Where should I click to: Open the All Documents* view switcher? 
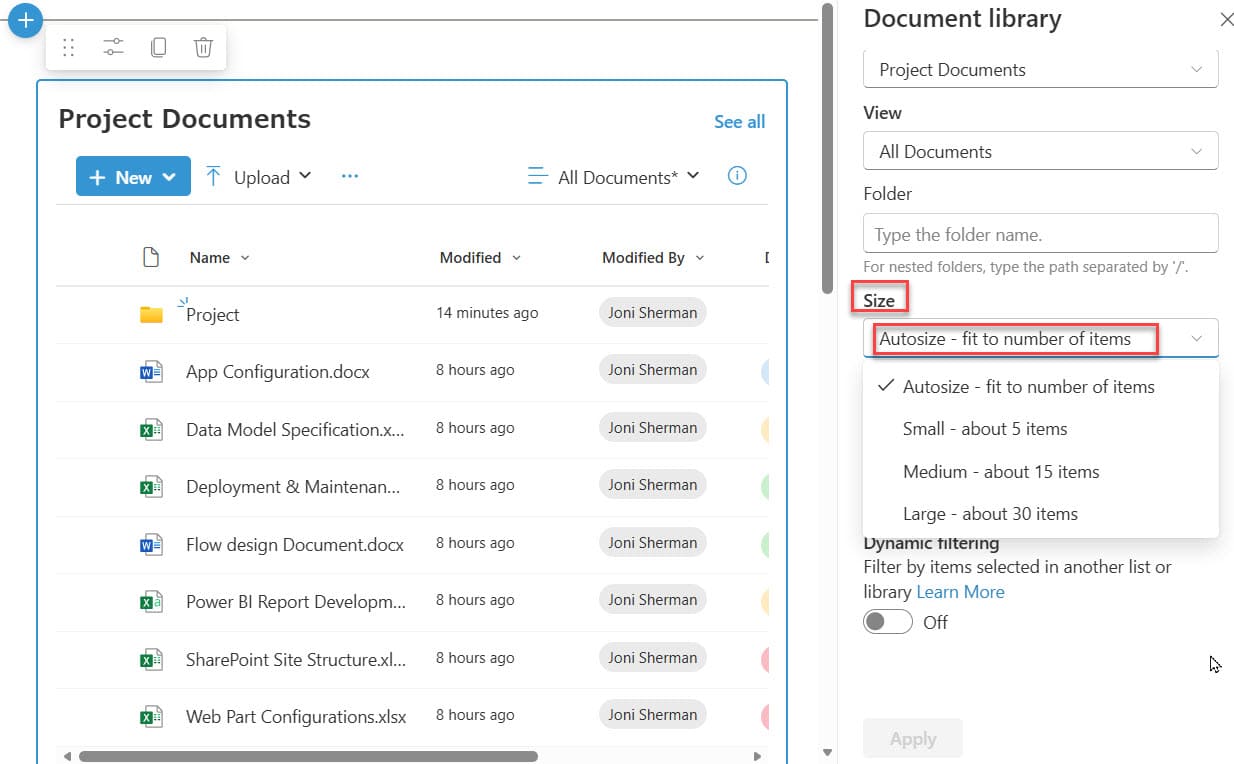click(612, 176)
